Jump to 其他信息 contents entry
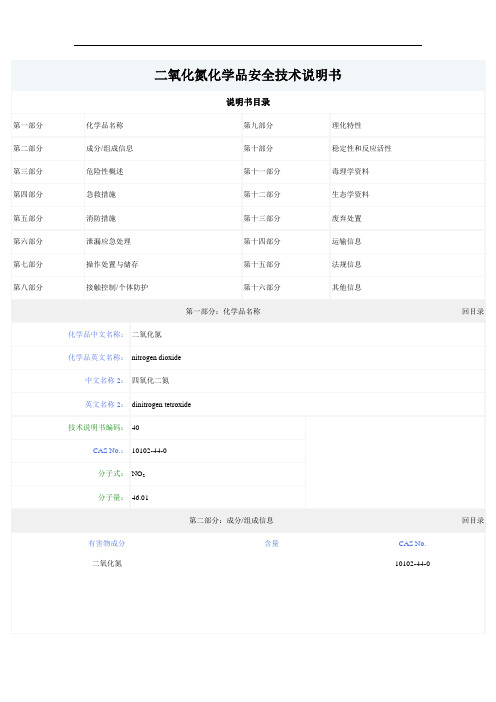The image size is (496, 702). point(346,287)
